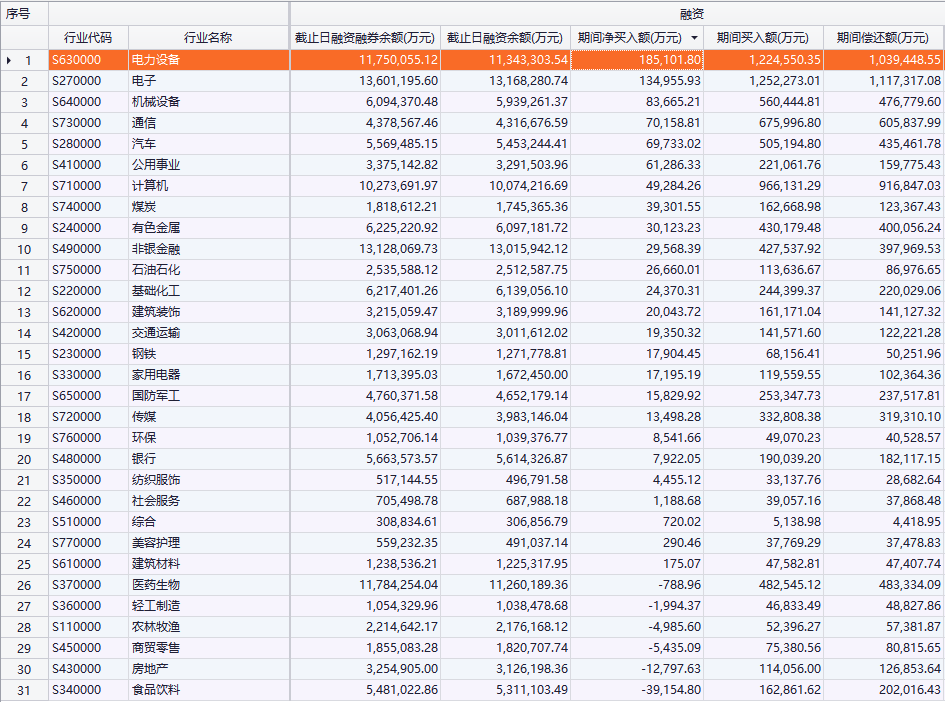The height and width of the screenshot is (702, 945).
Task: Click the S730000 industry code cell
Action: (x=77, y=123)
